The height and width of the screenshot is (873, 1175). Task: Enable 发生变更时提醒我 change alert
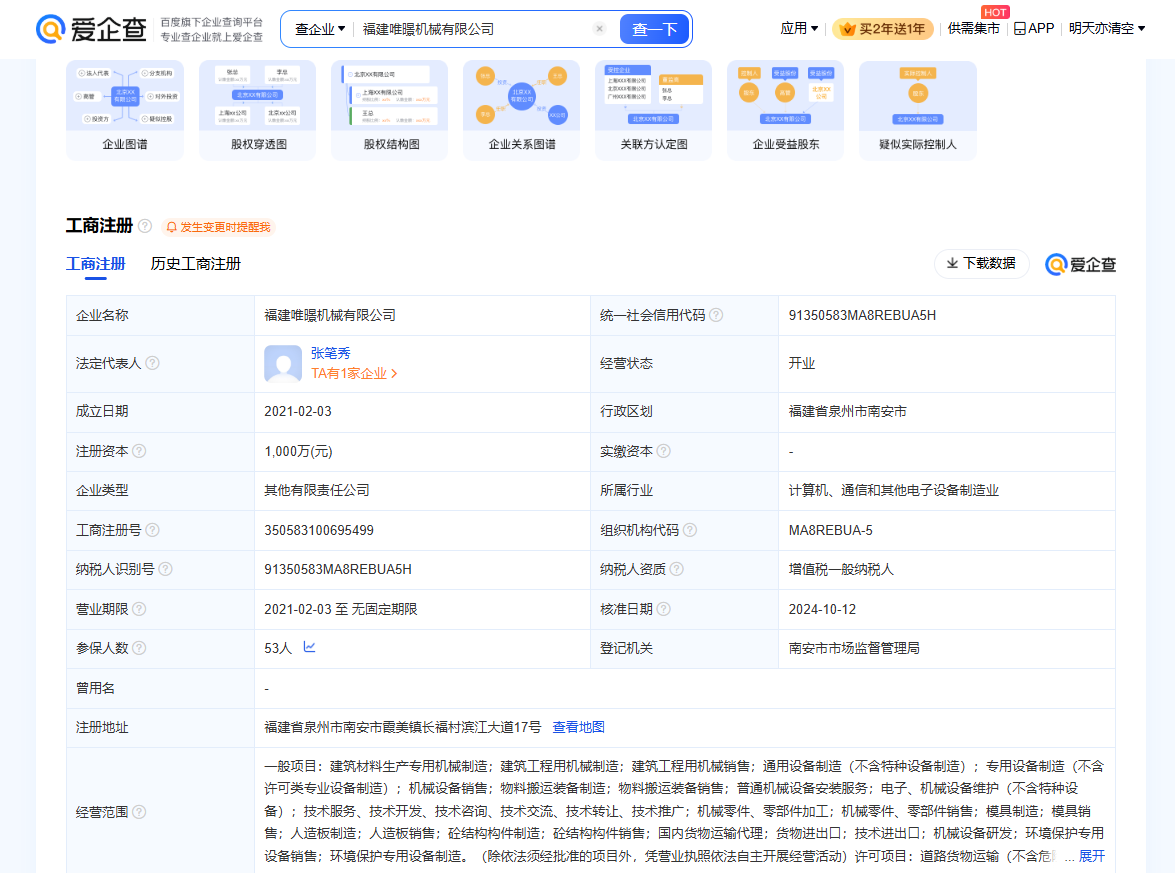pos(217,227)
